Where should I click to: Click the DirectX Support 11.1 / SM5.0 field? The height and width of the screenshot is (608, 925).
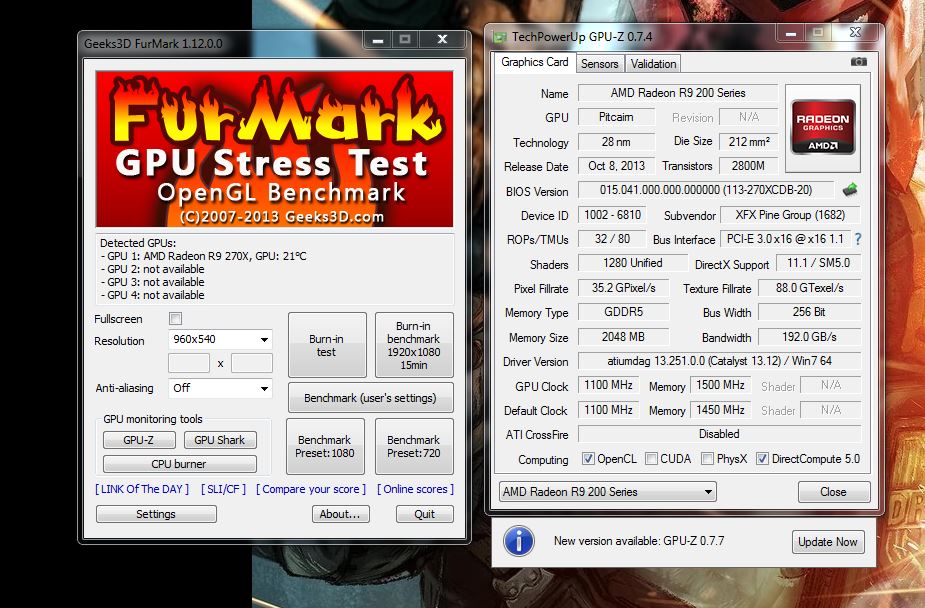(x=818, y=263)
